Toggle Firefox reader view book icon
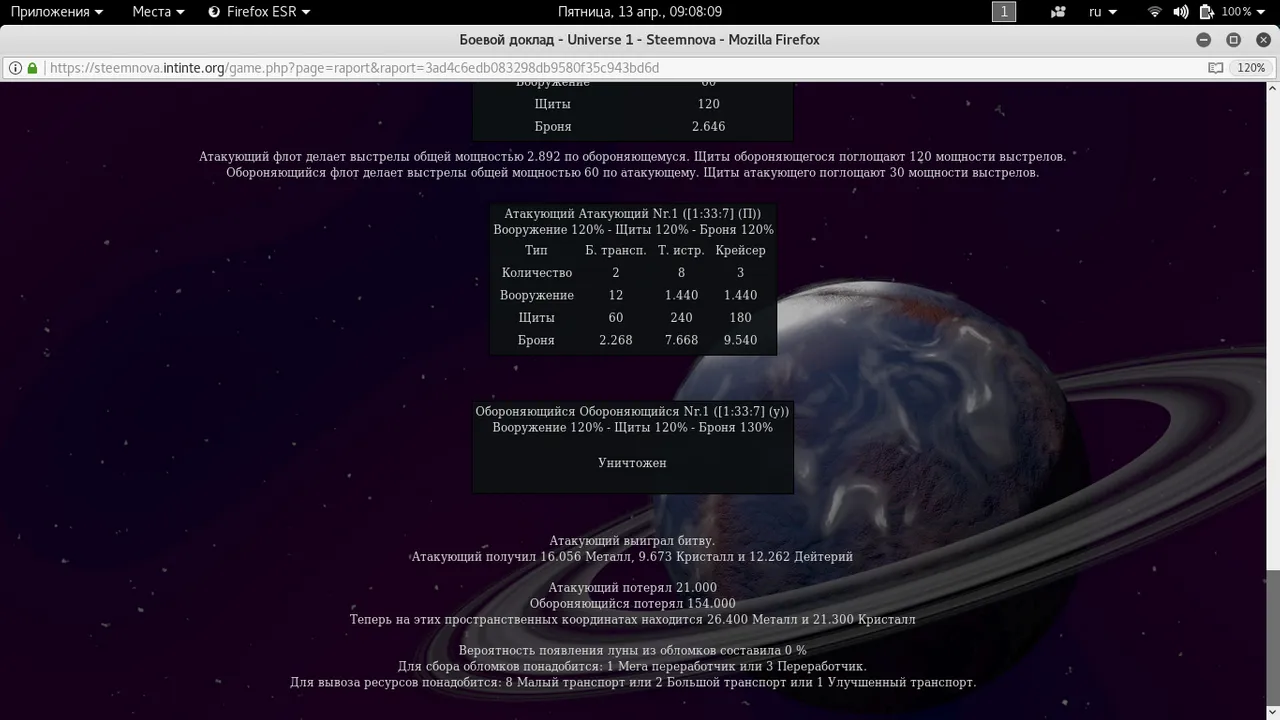This screenshot has height=720, width=1280. click(x=1216, y=68)
